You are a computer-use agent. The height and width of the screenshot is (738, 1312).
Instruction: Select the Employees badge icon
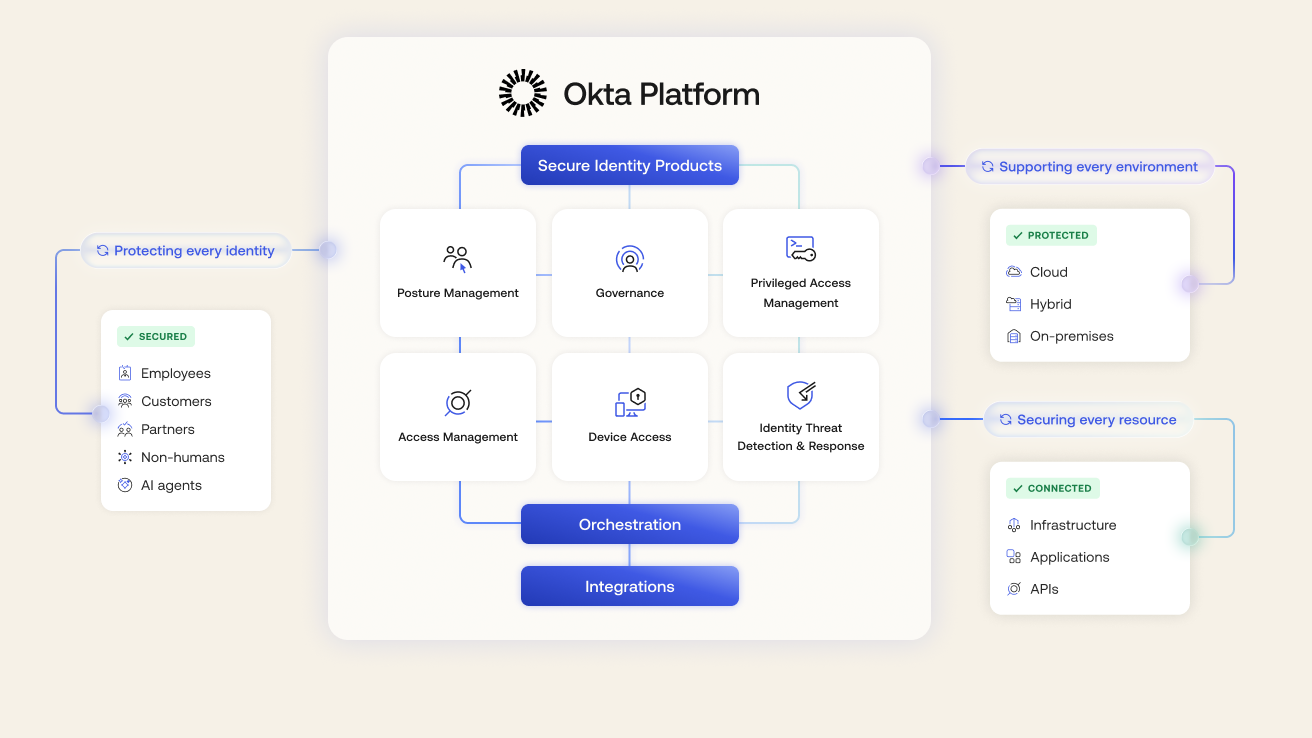click(x=124, y=373)
